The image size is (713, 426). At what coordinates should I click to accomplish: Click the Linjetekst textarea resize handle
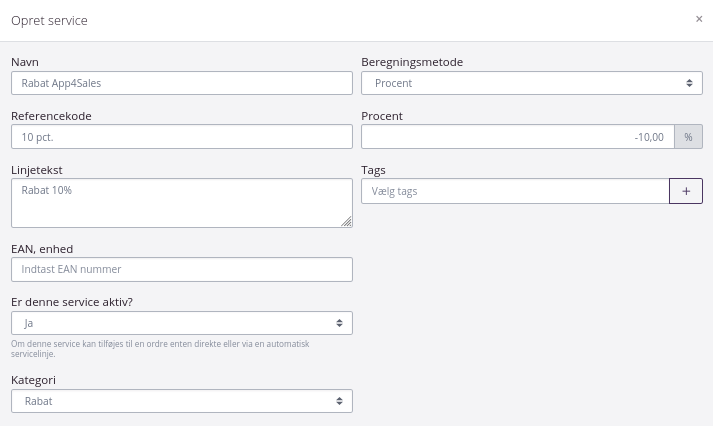[x=347, y=222]
